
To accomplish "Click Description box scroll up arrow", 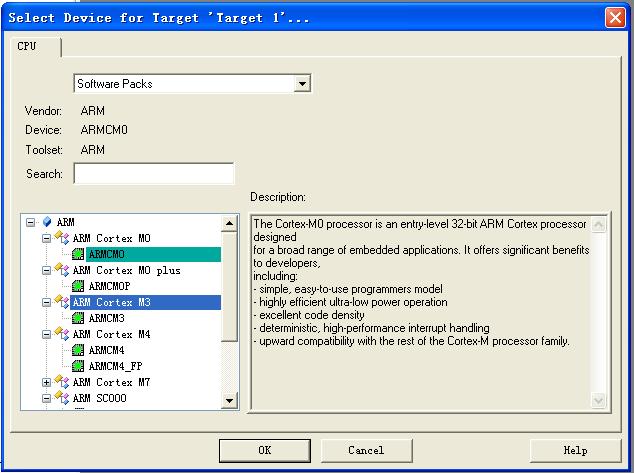I will (598, 224).
